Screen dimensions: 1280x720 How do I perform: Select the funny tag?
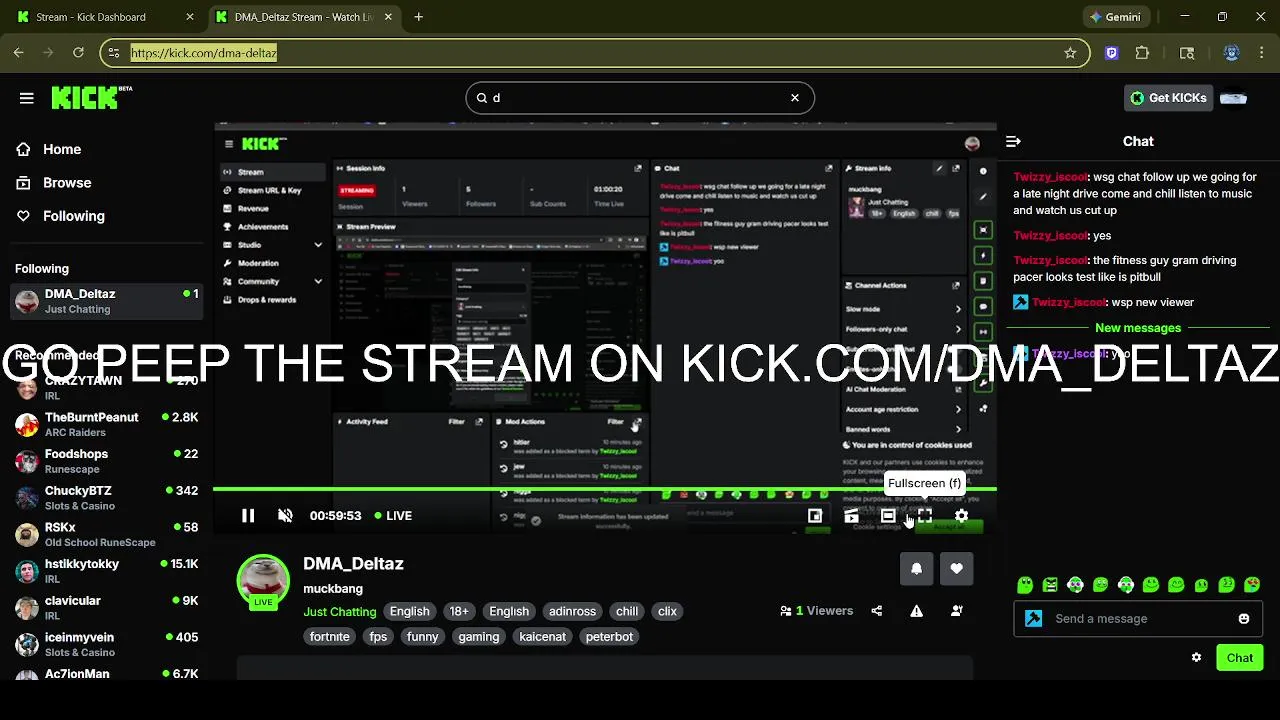tap(422, 636)
